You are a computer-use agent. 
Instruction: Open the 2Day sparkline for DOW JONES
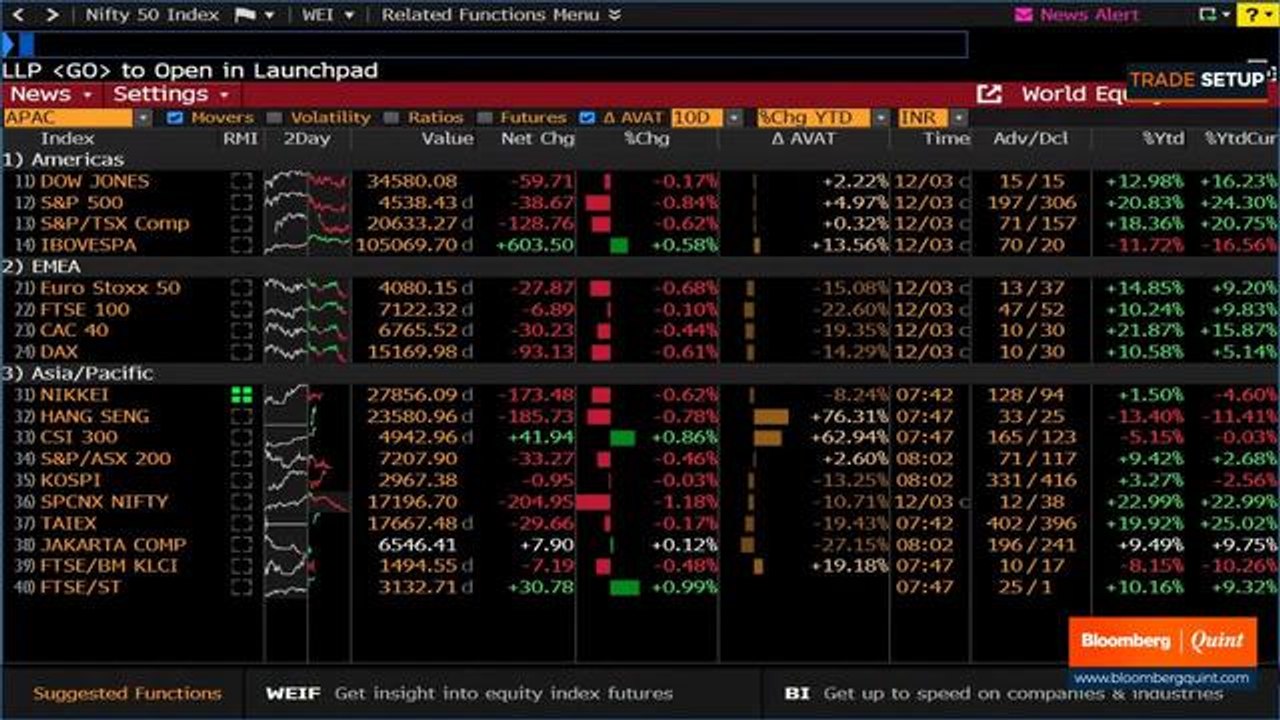point(306,182)
